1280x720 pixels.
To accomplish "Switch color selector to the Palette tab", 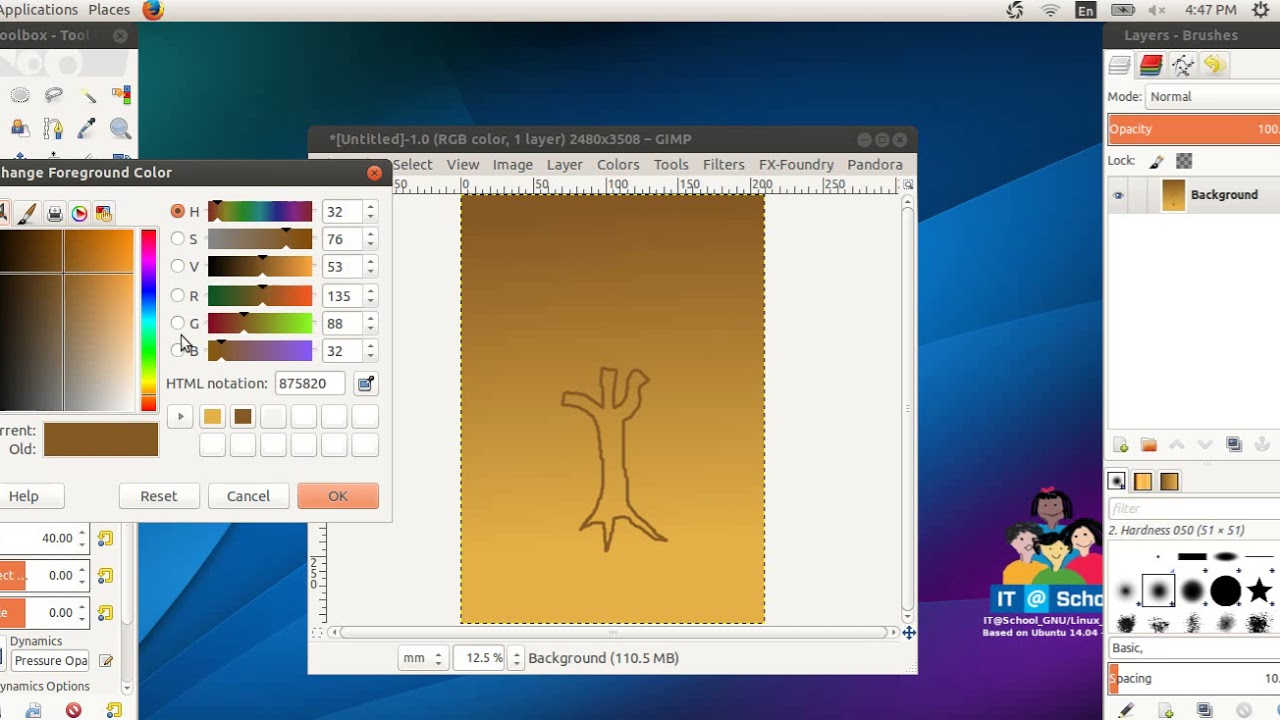I will pyautogui.click(x=103, y=213).
